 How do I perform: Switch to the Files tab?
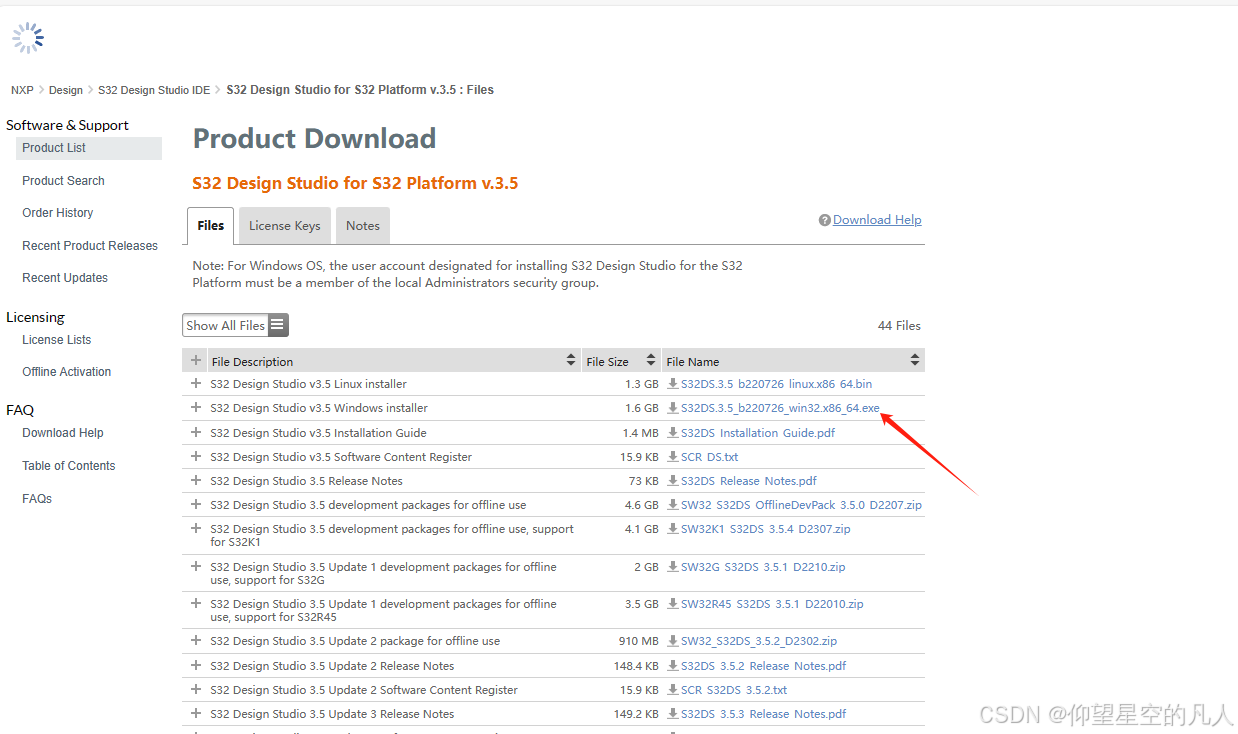211,226
